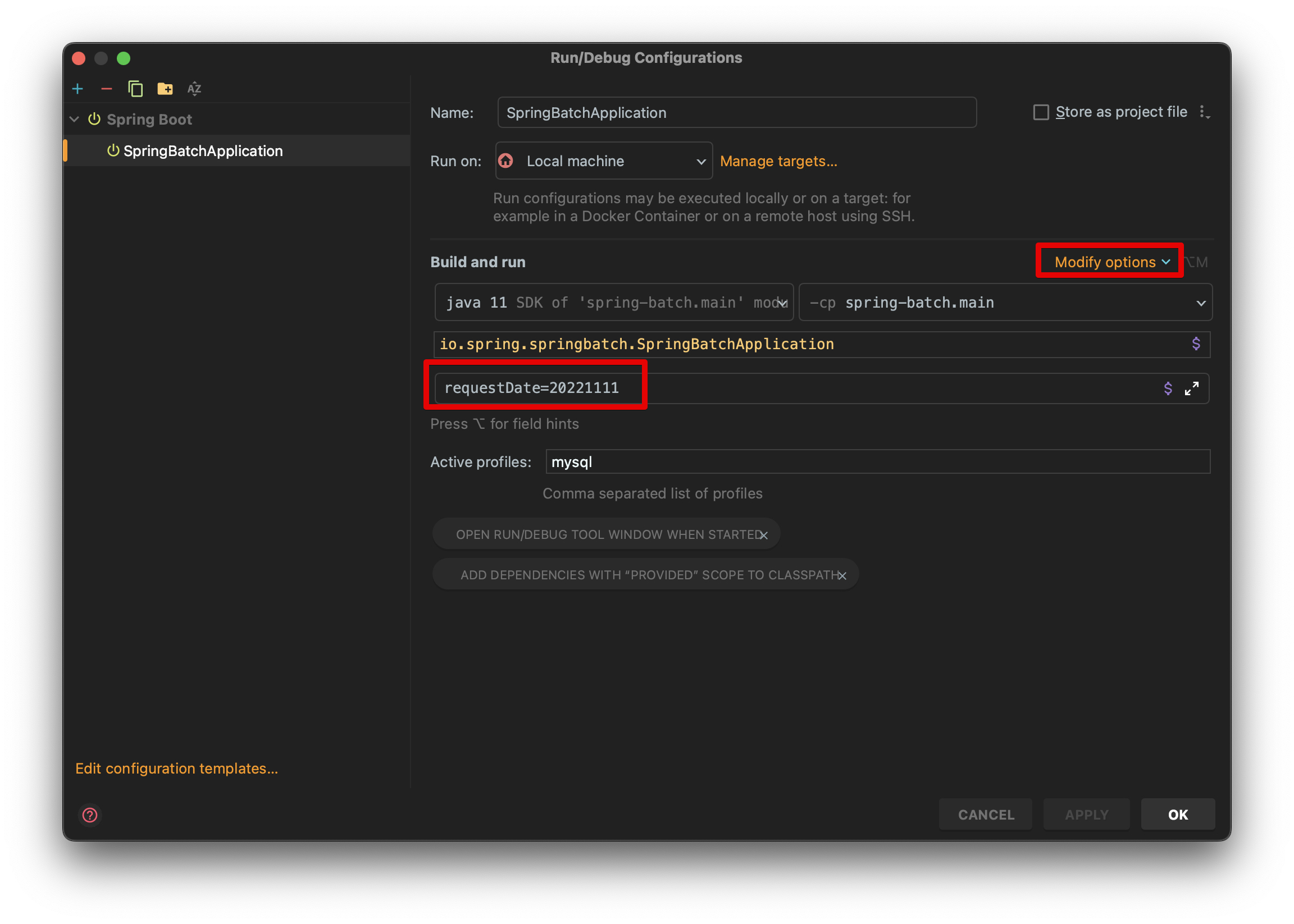The width and height of the screenshot is (1294, 924).
Task: Click the Comma separated list of profiles hint
Action: tap(653, 493)
